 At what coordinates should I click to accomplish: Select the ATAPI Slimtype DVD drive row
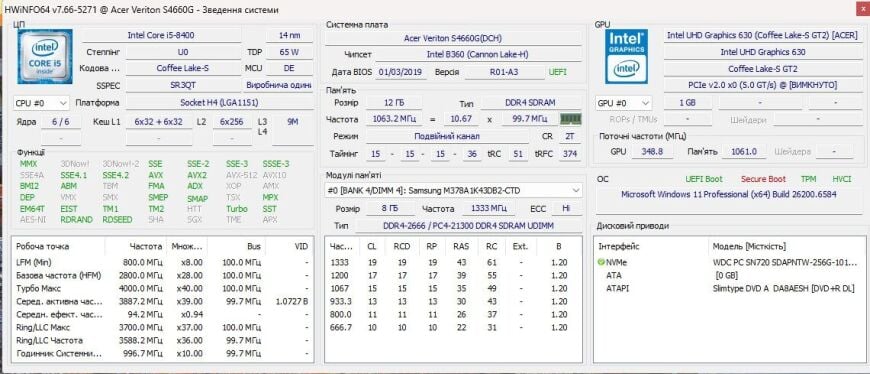click(729, 289)
